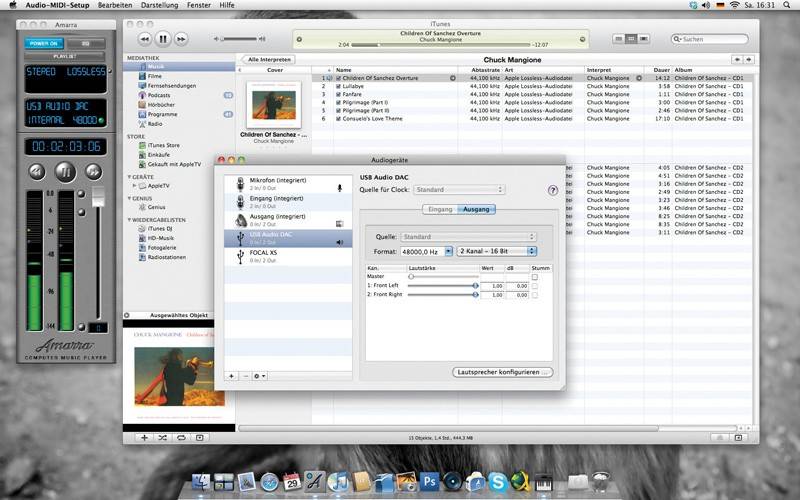Open the Quelle Standard dropdown
This screenshot has width=800, height=500.
(468, 237)
